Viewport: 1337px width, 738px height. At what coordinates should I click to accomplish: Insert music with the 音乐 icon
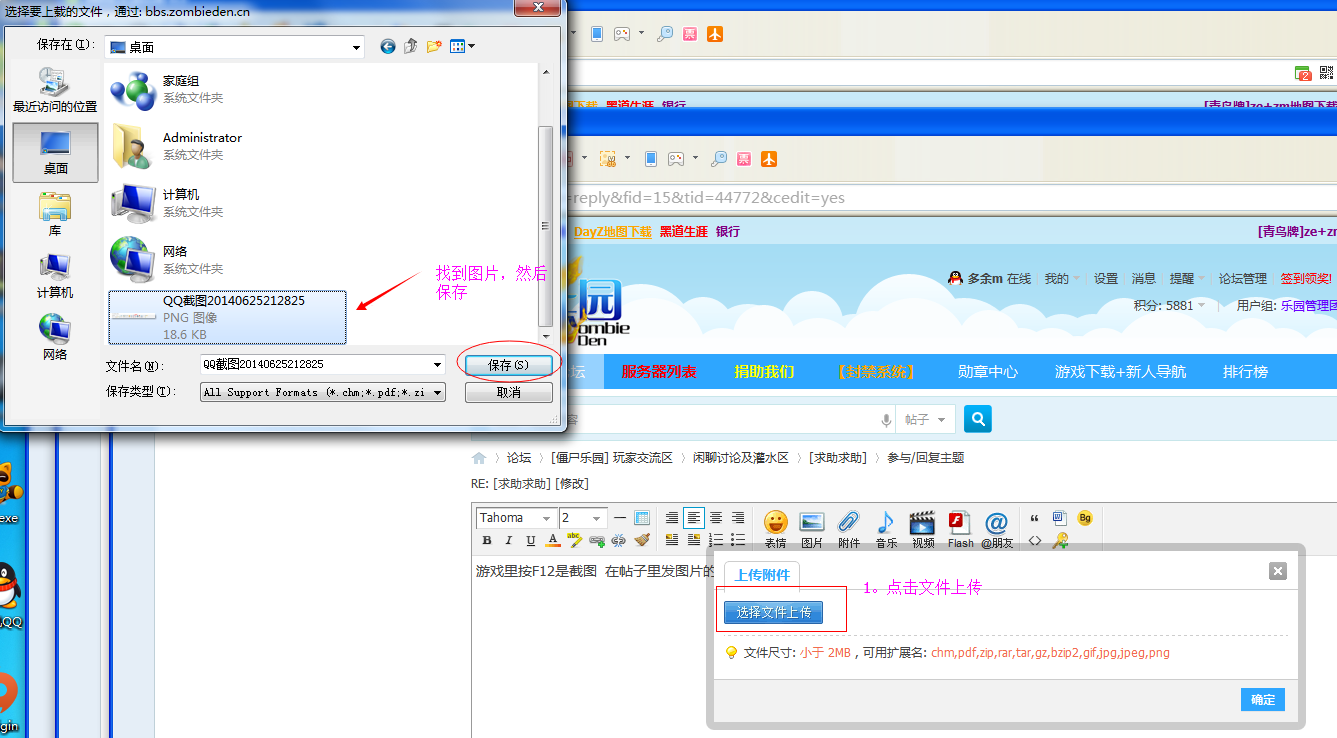tap(886, 528)
